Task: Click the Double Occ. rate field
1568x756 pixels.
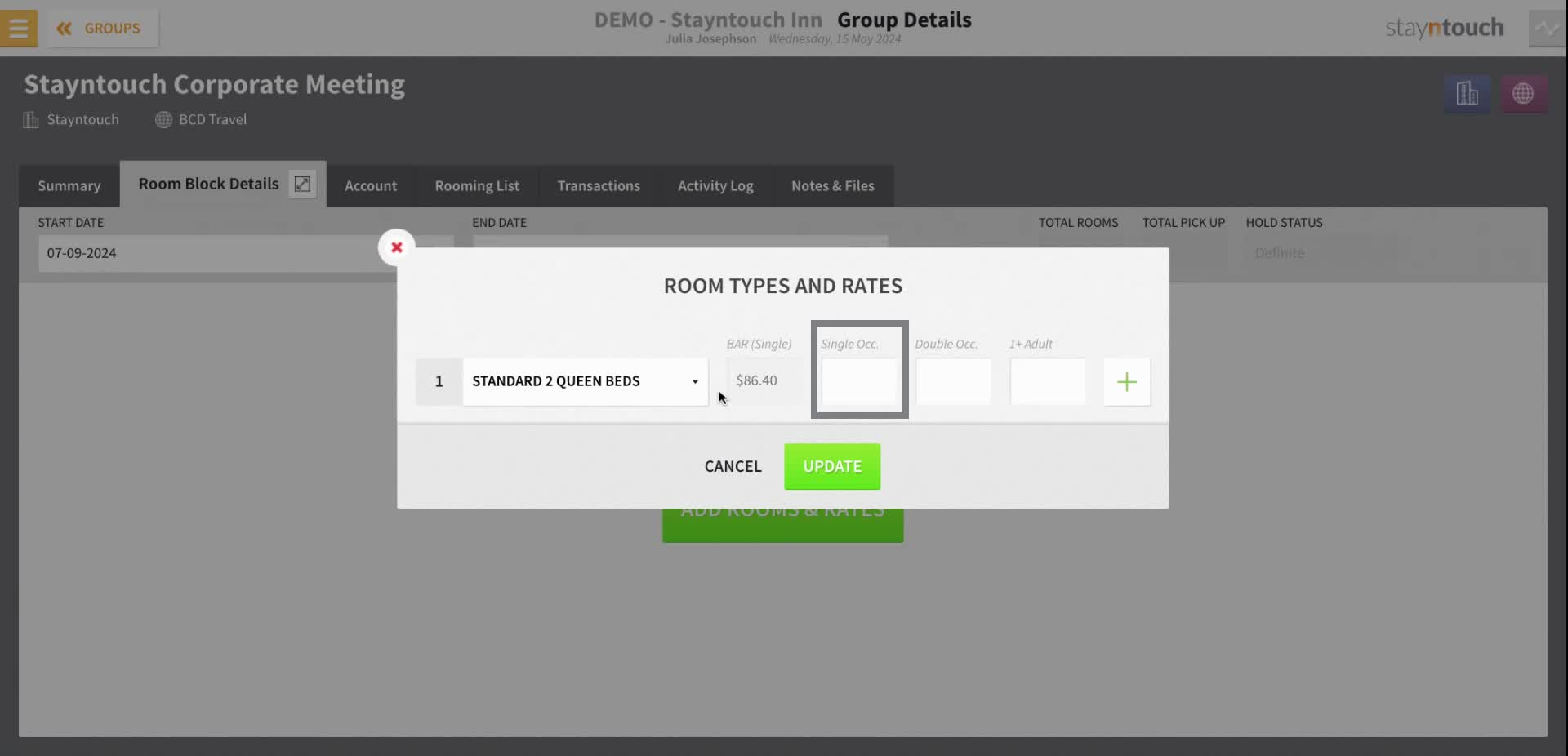Action: click(x=953, y=381)
